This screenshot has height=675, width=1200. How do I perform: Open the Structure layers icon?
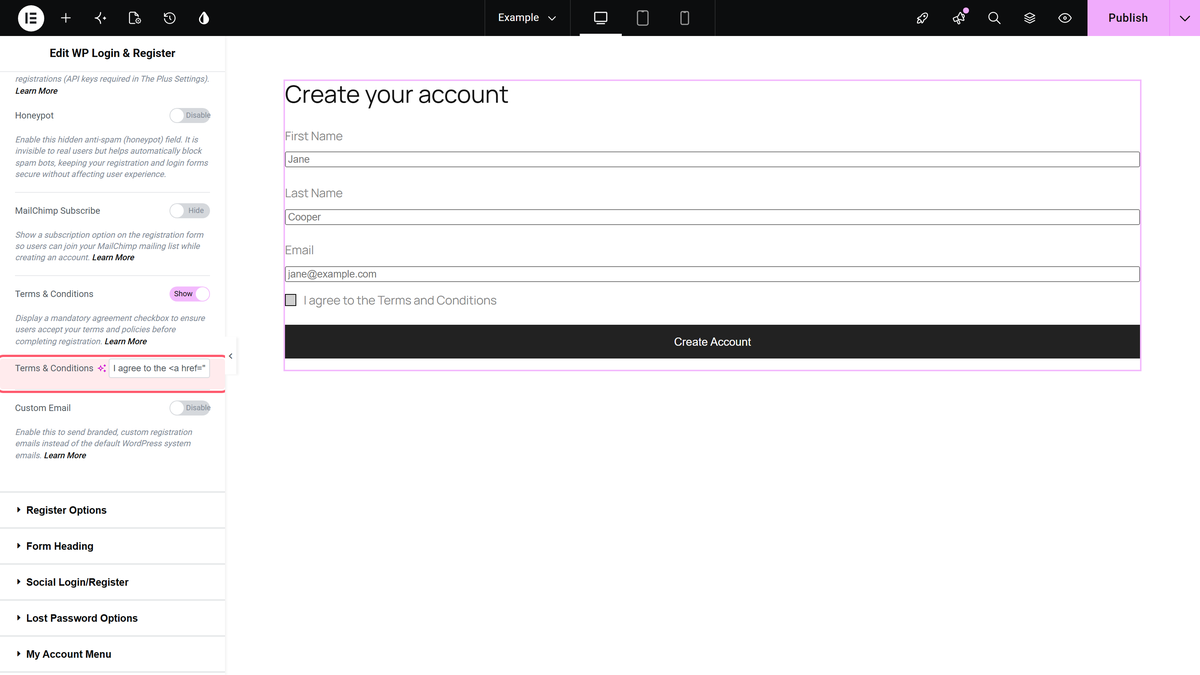pyautogui.click(x=1030, y=18)
